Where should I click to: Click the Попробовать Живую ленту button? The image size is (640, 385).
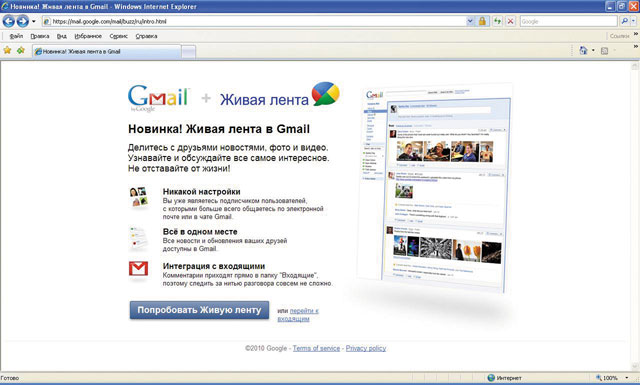[x=199, y=310]
